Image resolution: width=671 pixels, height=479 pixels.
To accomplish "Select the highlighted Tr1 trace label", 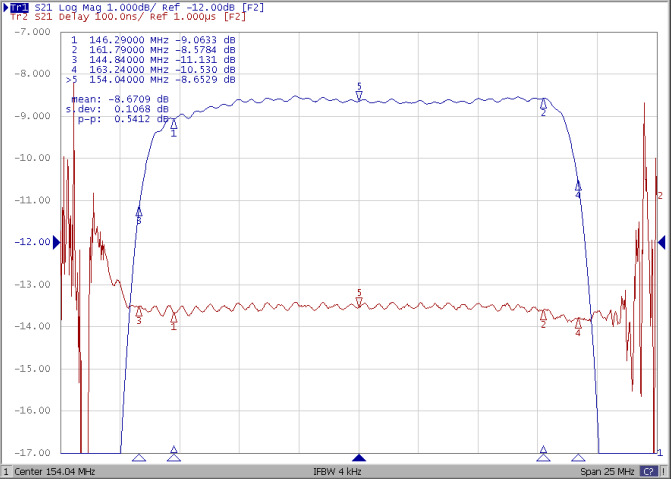I will (x=19, y=6).
